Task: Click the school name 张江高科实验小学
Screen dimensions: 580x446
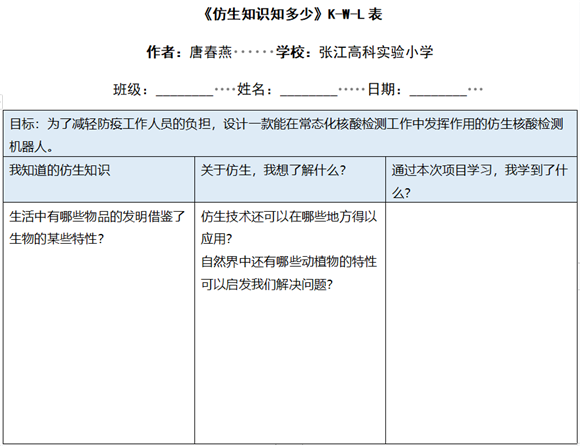Action: click(x=376, y=52)
